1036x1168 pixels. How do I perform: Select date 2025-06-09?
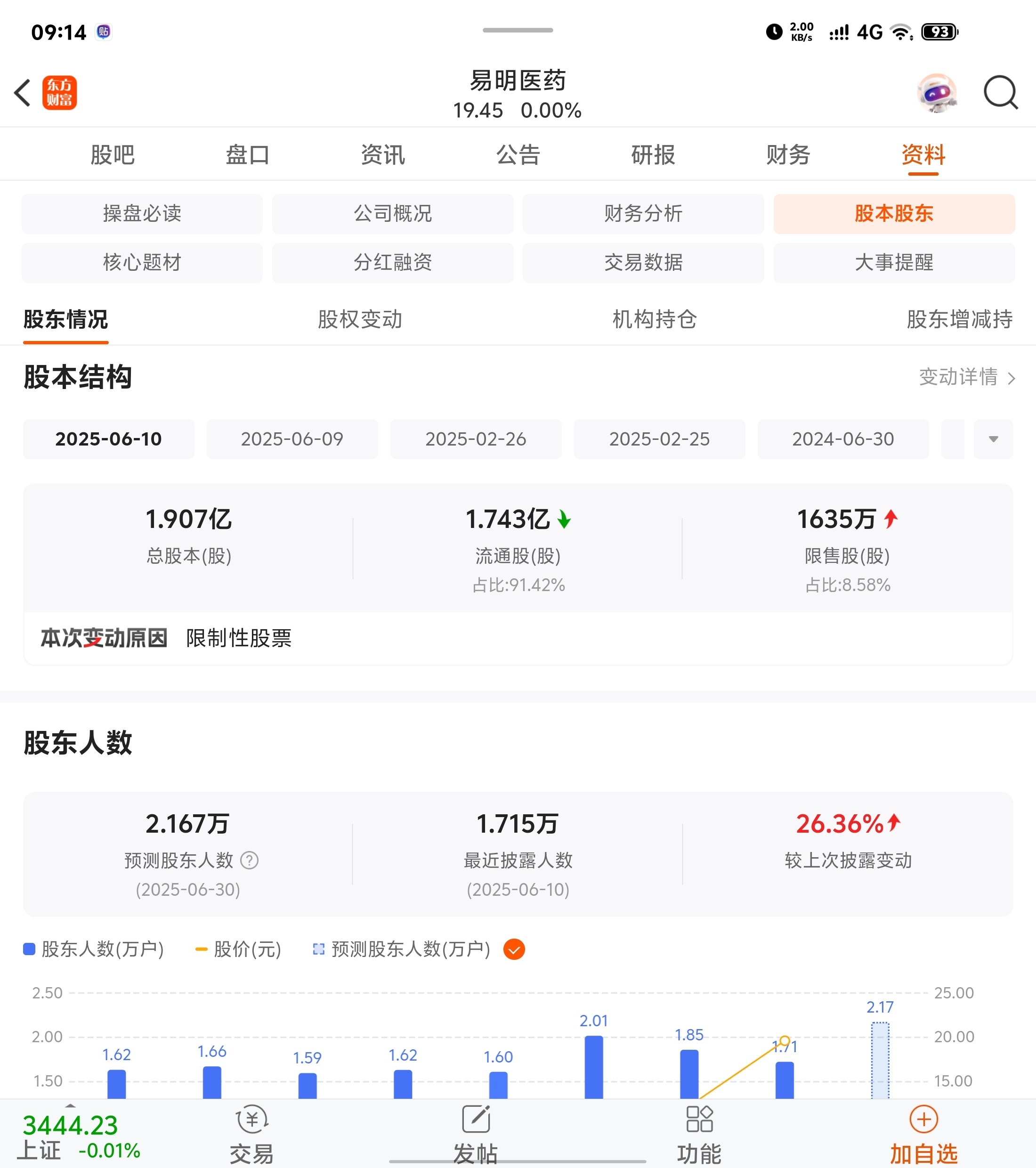(x=292, y=439)
